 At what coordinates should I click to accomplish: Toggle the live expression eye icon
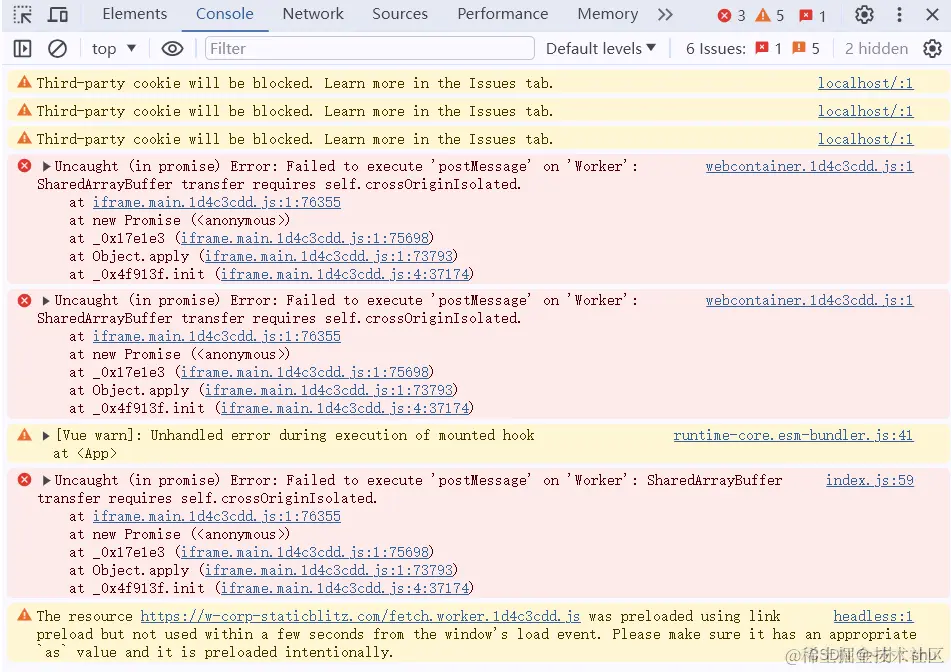pyautogui.click(x=172, y=49)
